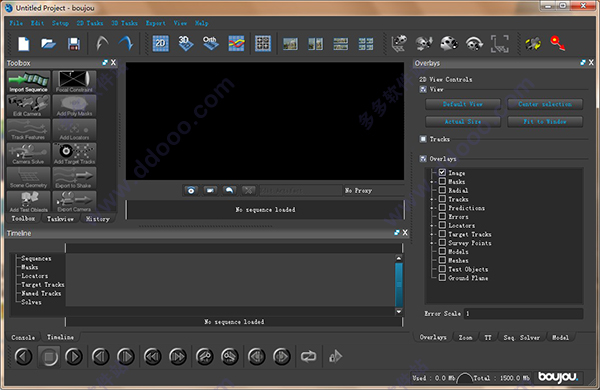The image size is (600, 390).
Task: Open the Export menu
Action: pyautogui.click(x=155, y=23)
